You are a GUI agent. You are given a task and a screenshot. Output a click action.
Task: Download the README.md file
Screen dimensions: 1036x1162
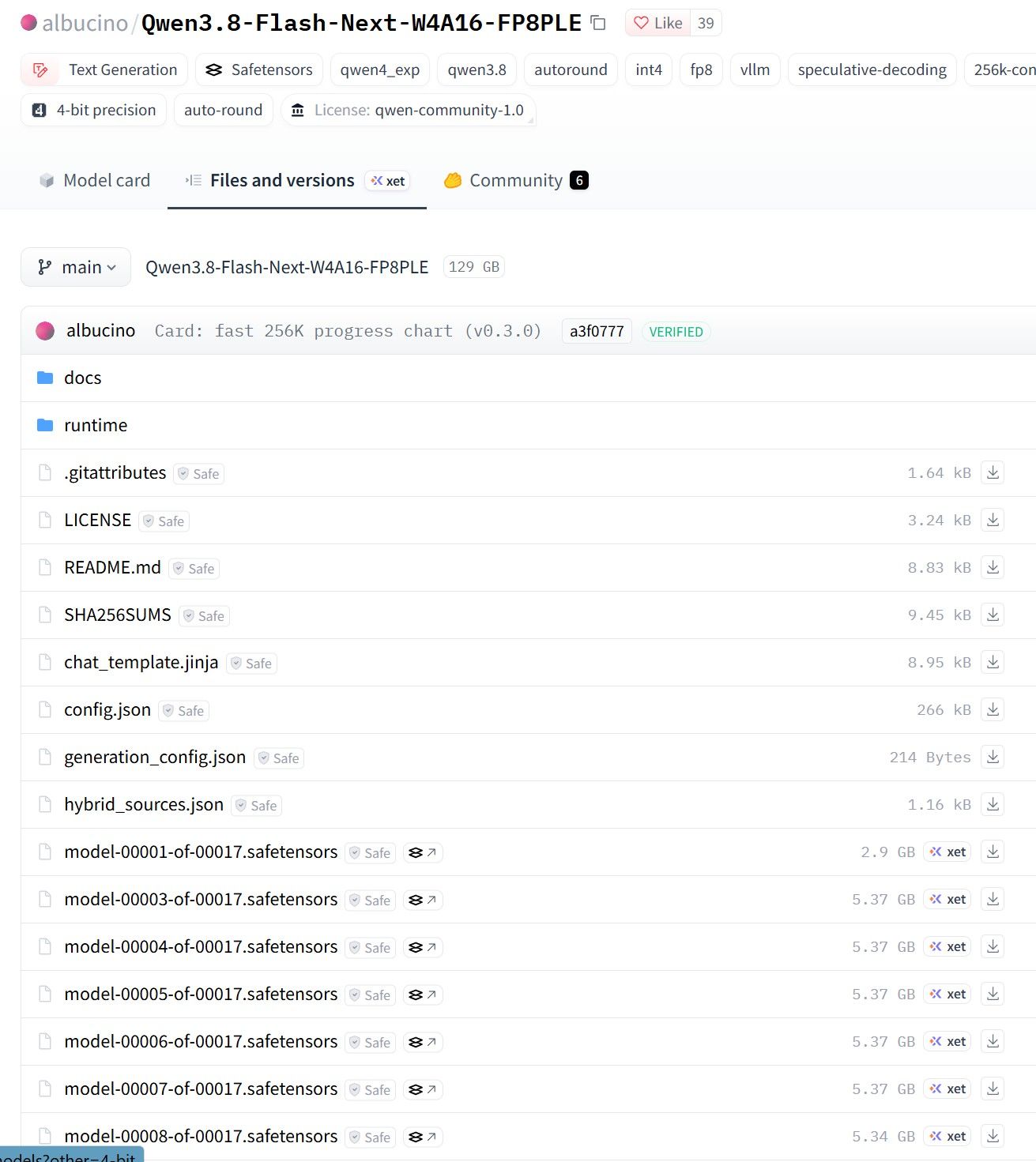coord(993,567)
